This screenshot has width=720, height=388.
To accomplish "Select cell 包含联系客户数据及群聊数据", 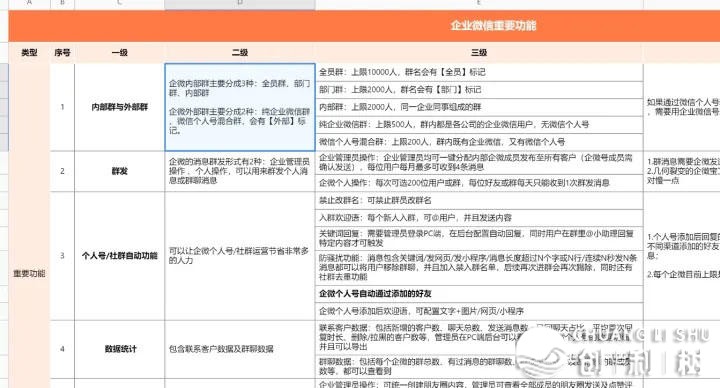I will pos(240,349).
